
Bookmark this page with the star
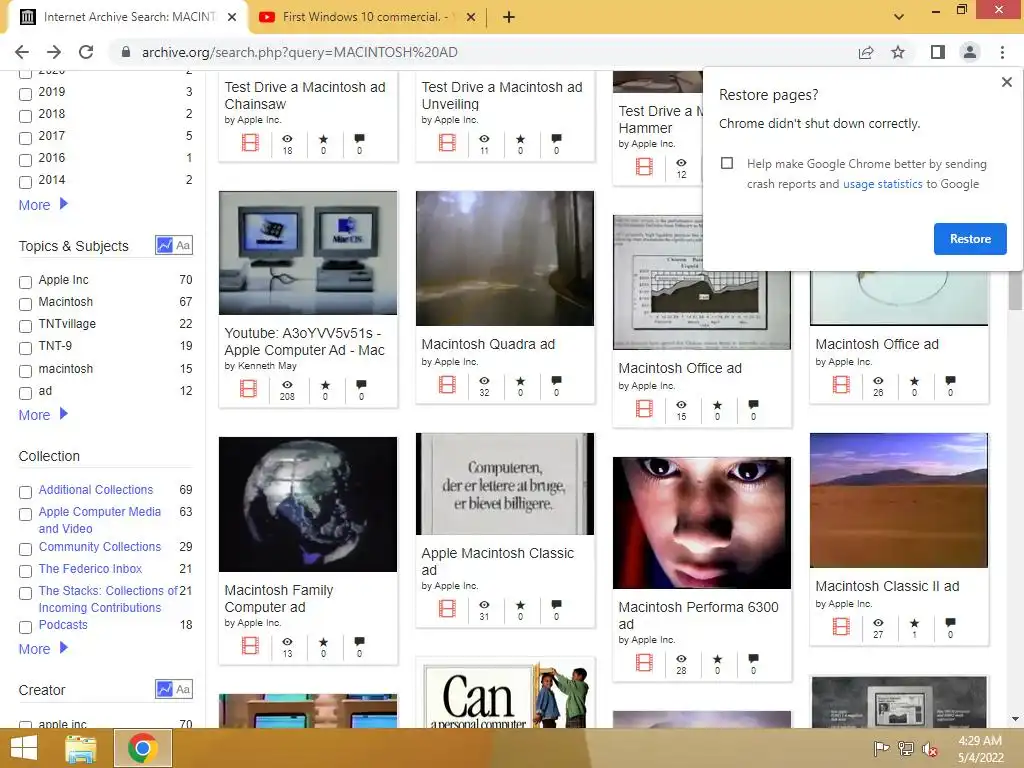898,52
